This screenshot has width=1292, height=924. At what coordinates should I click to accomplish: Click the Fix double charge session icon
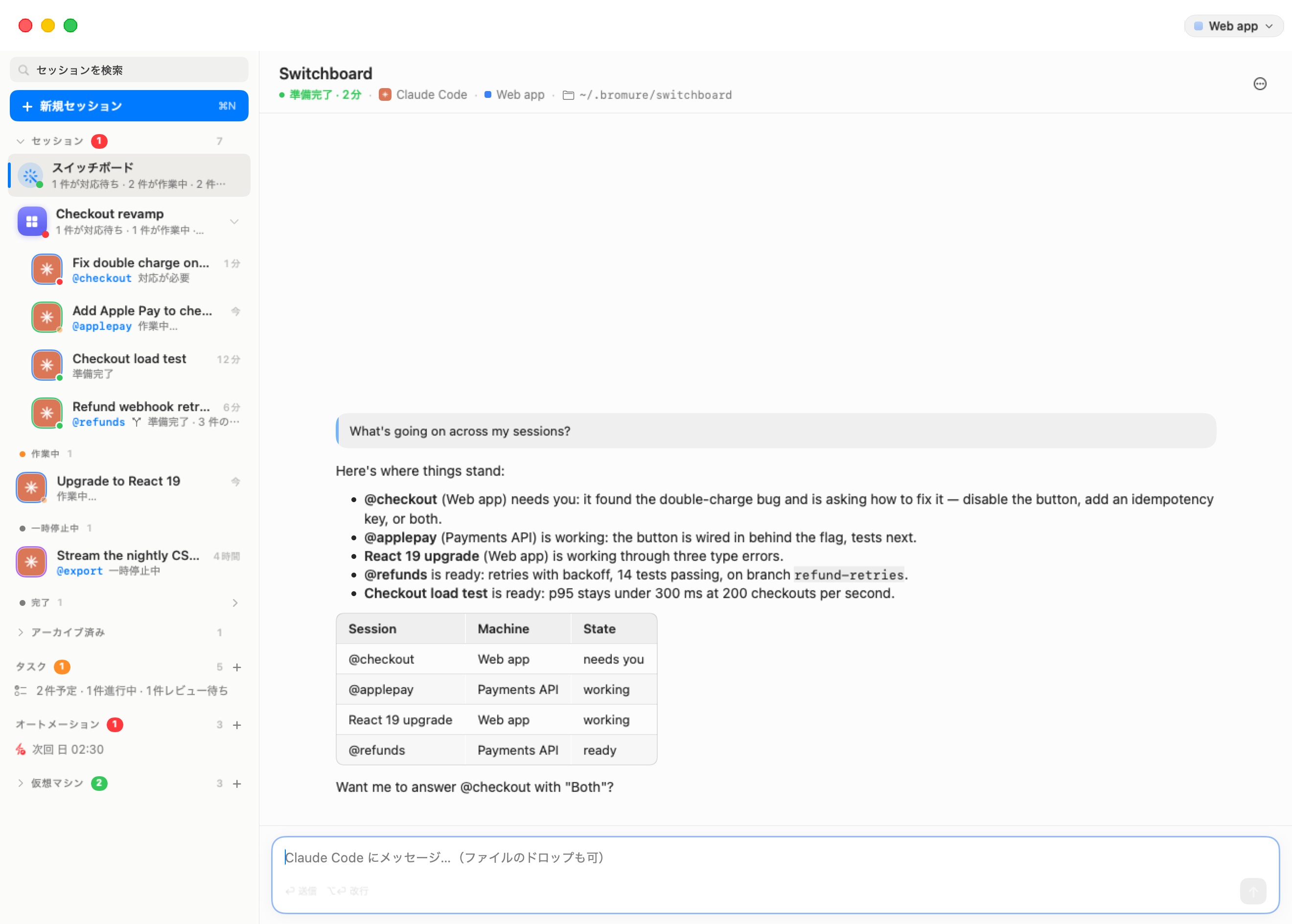(46, 269)
